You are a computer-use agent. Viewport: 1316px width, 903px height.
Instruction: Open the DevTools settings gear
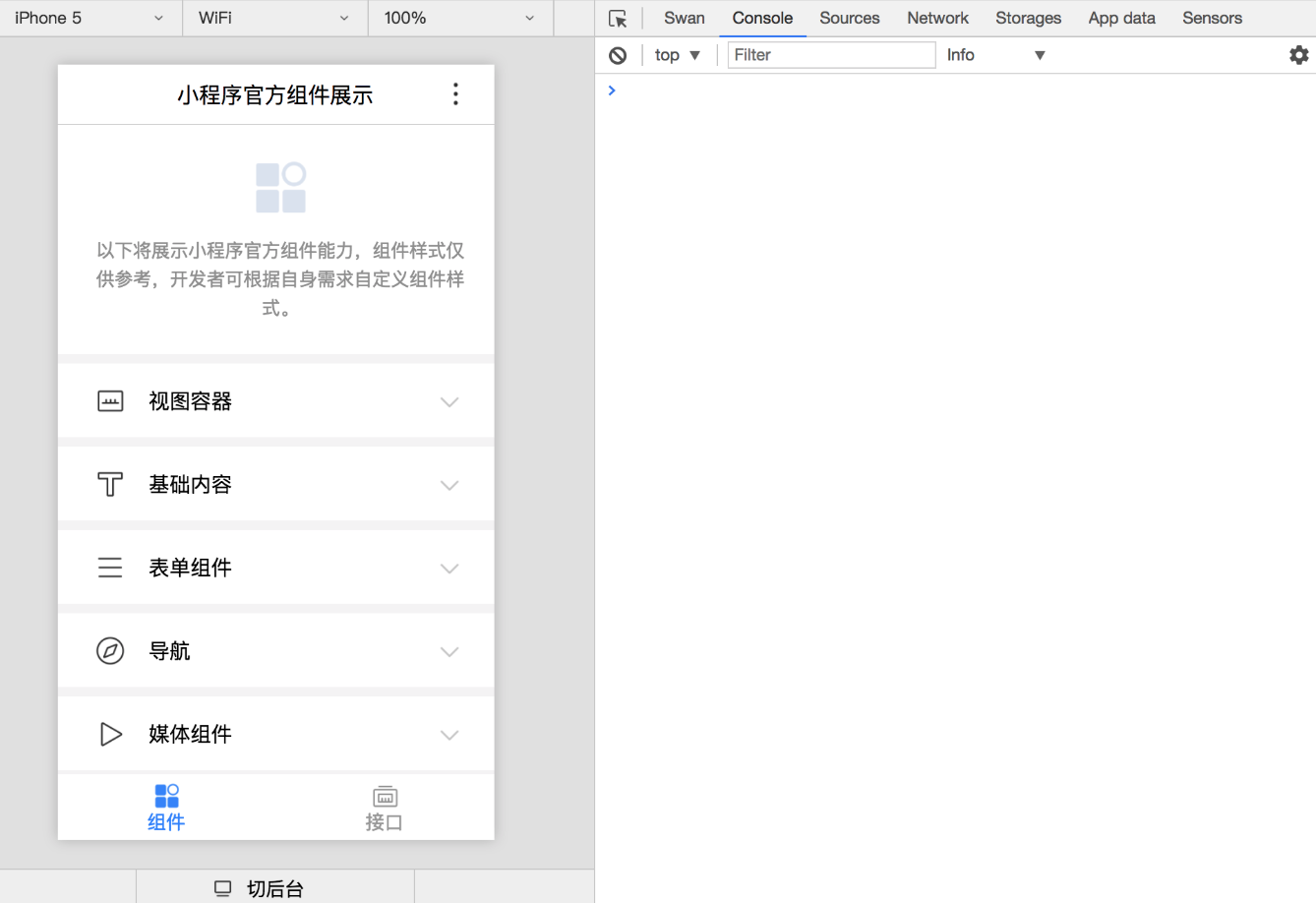[1298, 55]
